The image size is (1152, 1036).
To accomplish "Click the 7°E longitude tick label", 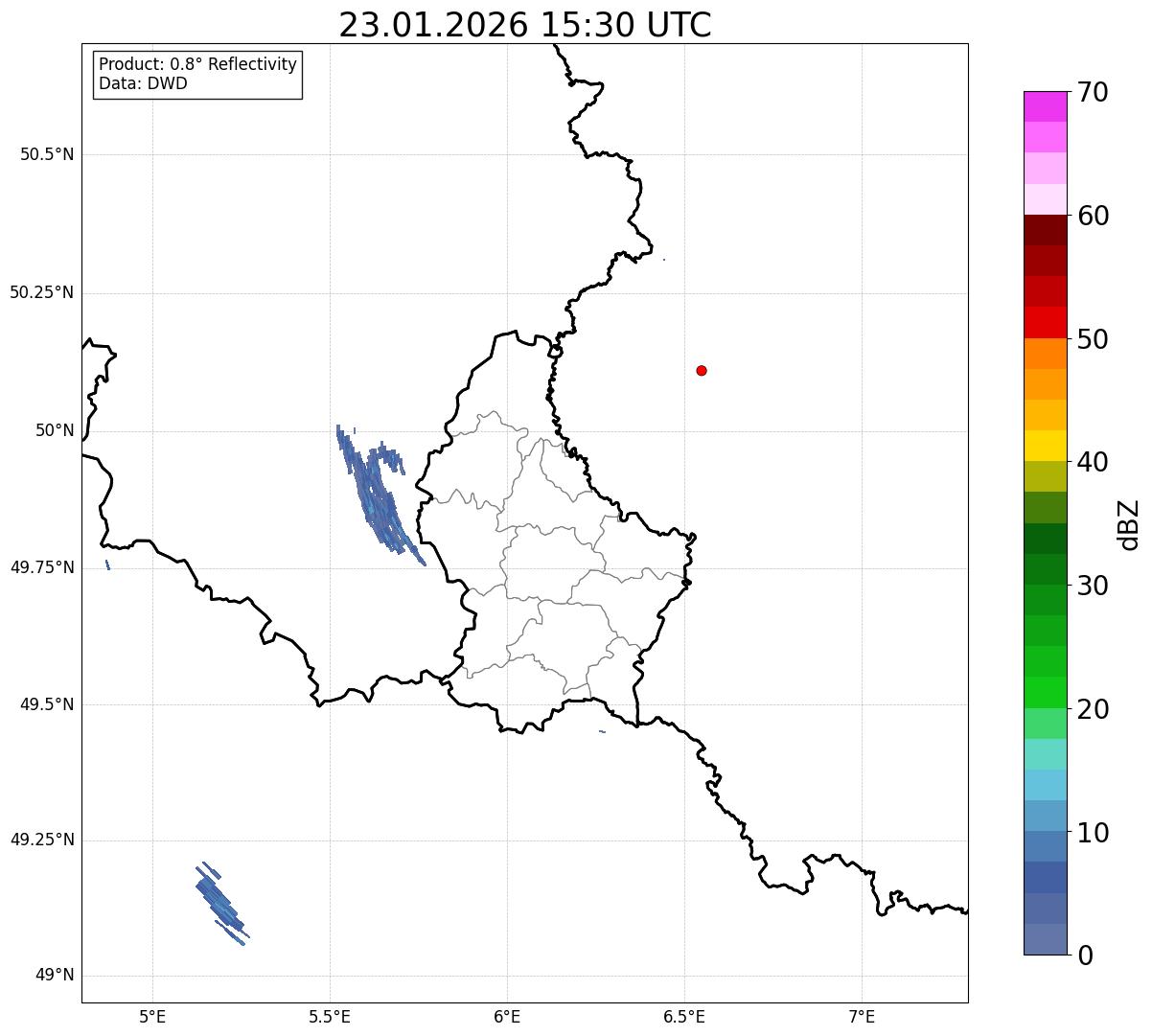I will (x=862, y=1016).
